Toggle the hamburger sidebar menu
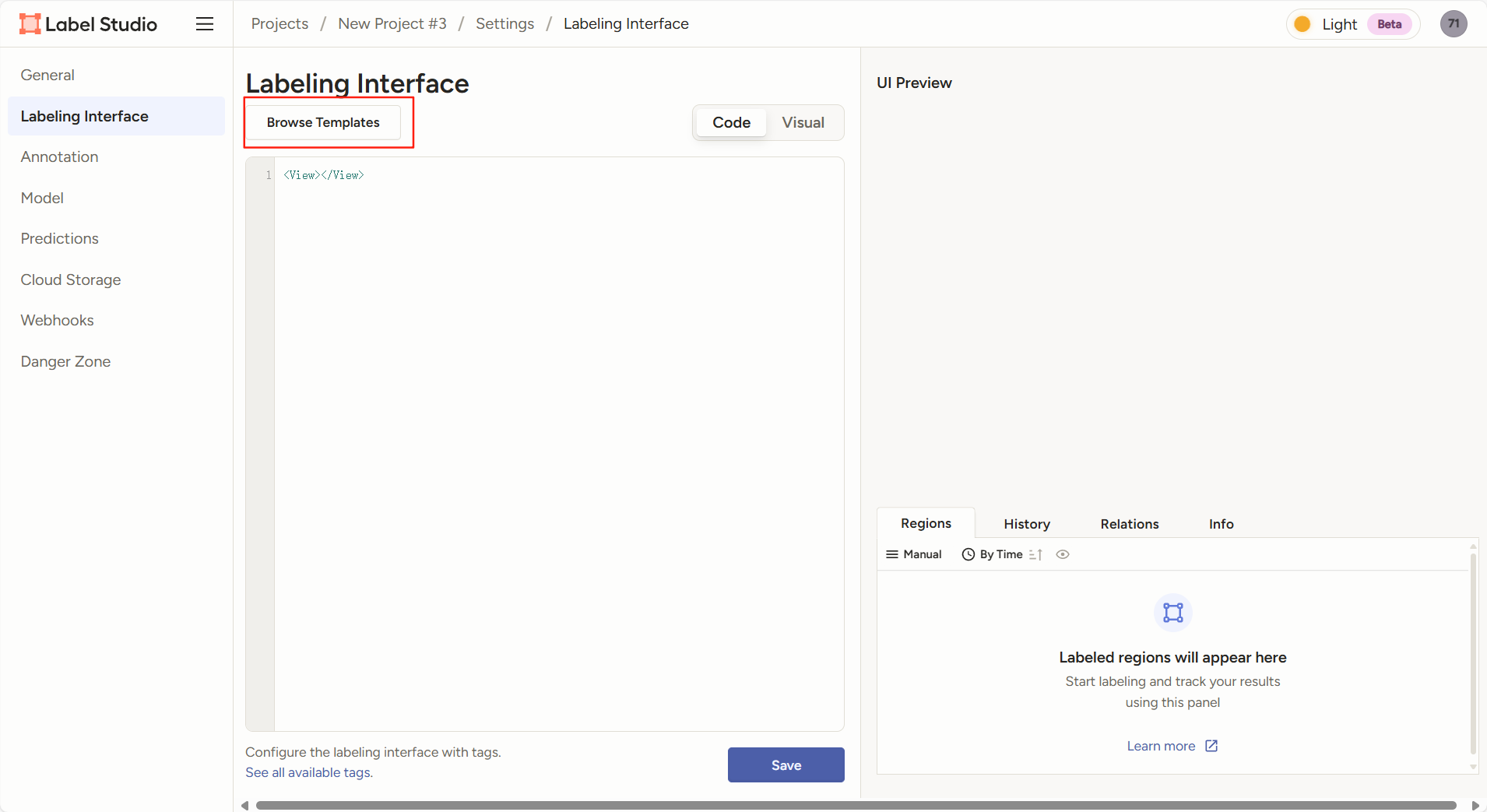 point(205,24)
